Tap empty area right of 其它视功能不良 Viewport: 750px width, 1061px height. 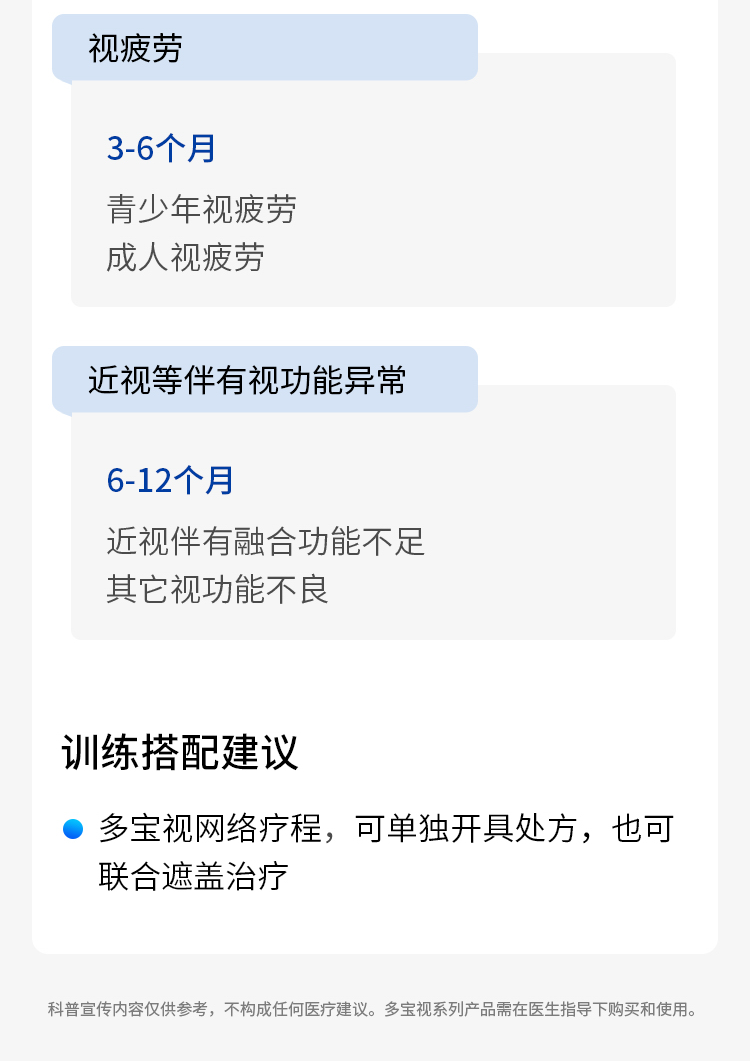coord(500,590)
